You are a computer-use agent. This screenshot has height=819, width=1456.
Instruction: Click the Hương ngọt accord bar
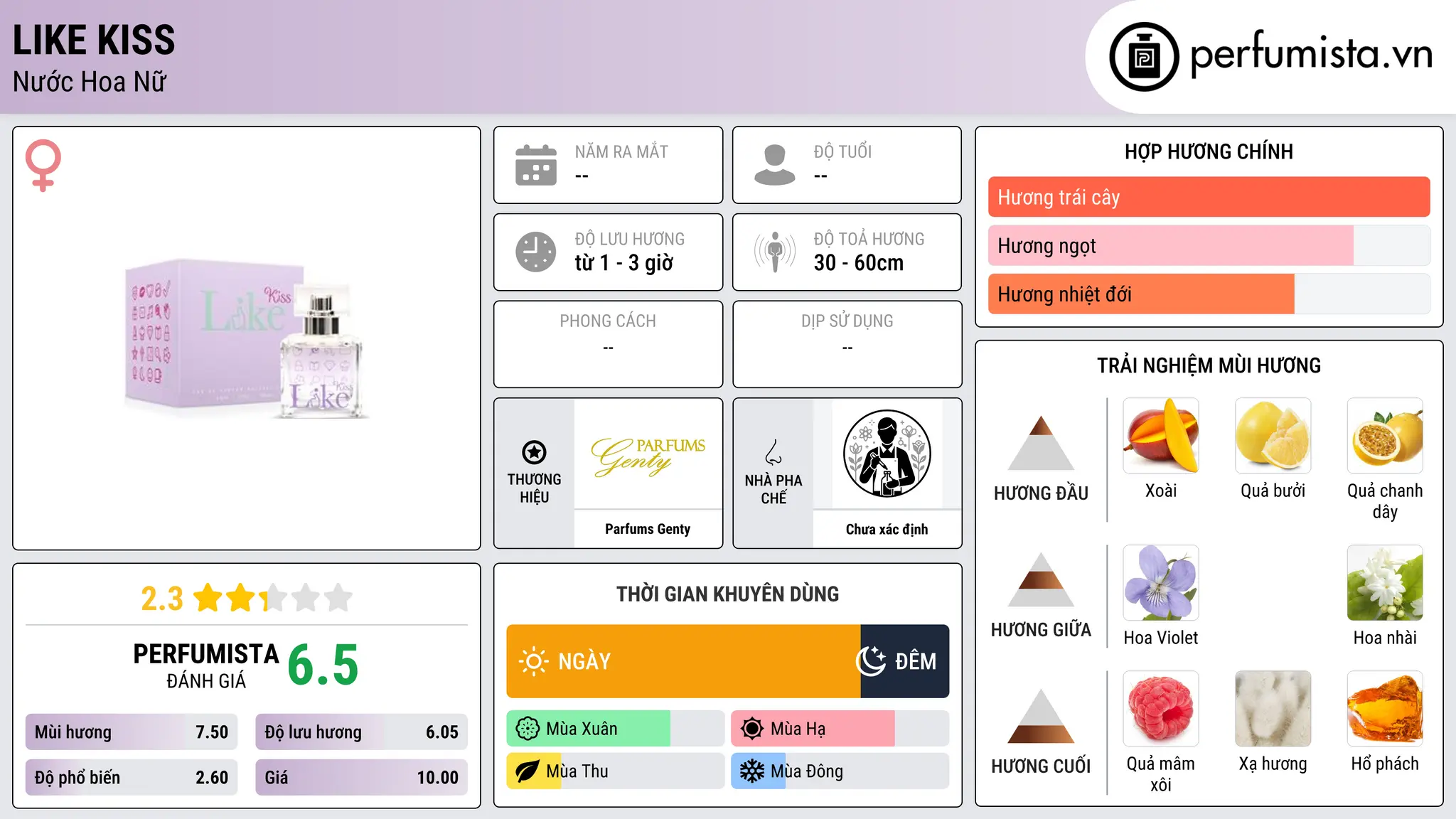(1209, 245)
